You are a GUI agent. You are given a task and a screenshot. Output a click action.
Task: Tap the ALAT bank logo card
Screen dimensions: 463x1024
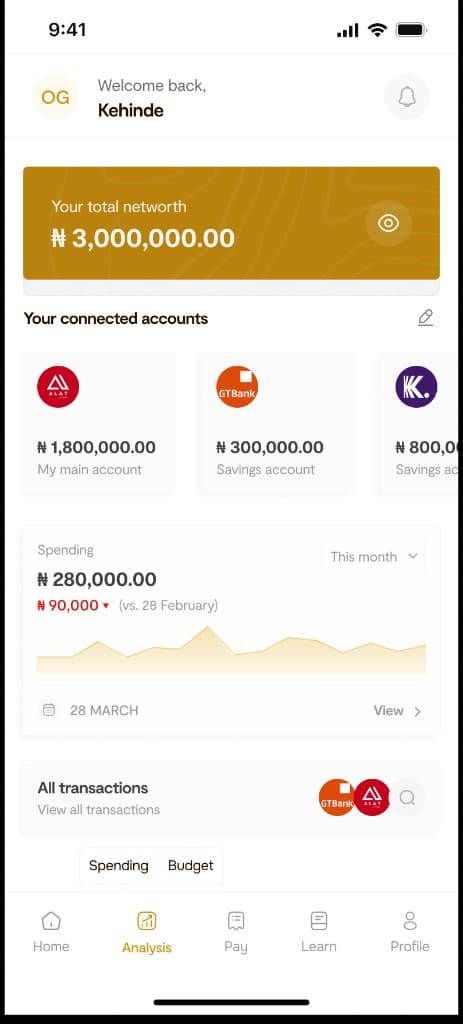(x=58, y=387)
